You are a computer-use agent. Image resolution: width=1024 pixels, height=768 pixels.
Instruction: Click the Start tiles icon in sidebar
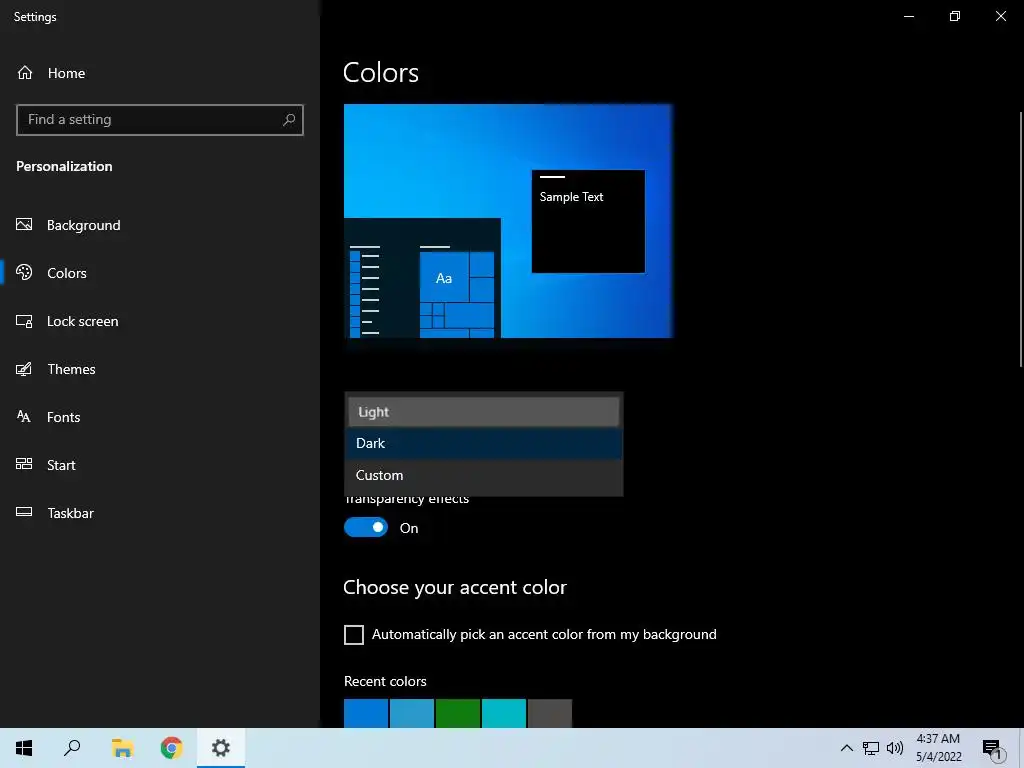(x=24, y=464)
